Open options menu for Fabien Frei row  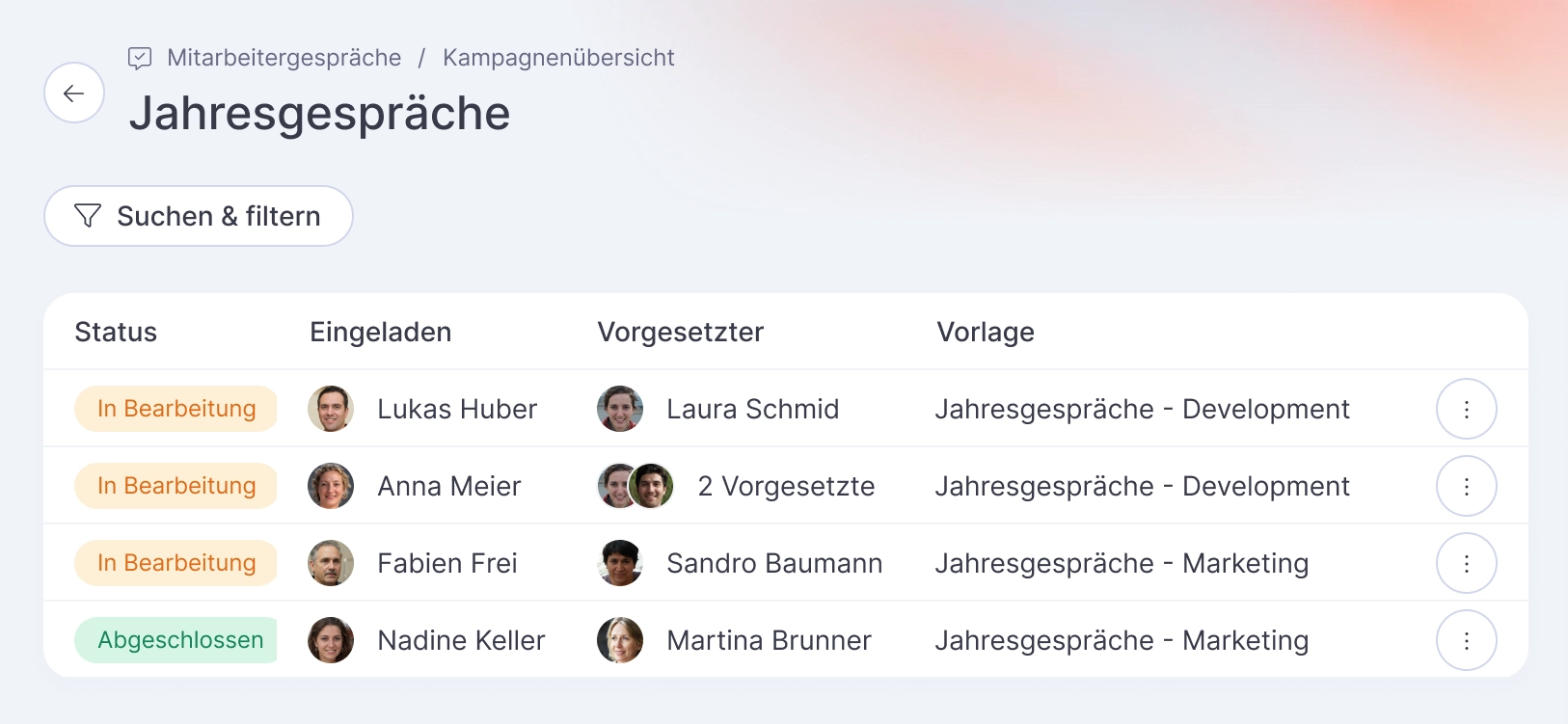coord(1466,563)
